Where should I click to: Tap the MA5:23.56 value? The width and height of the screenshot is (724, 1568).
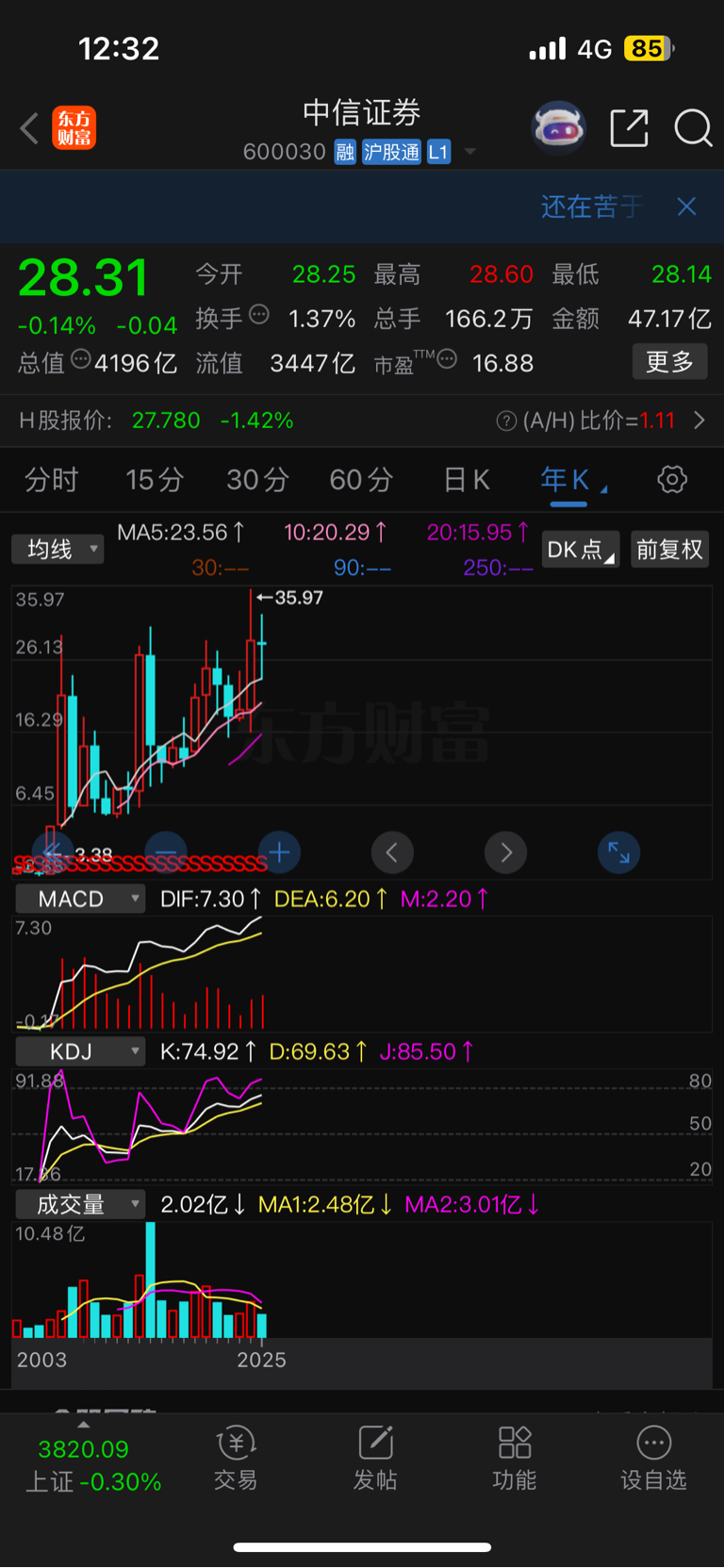pyautogui.click(x=180, y=533)
